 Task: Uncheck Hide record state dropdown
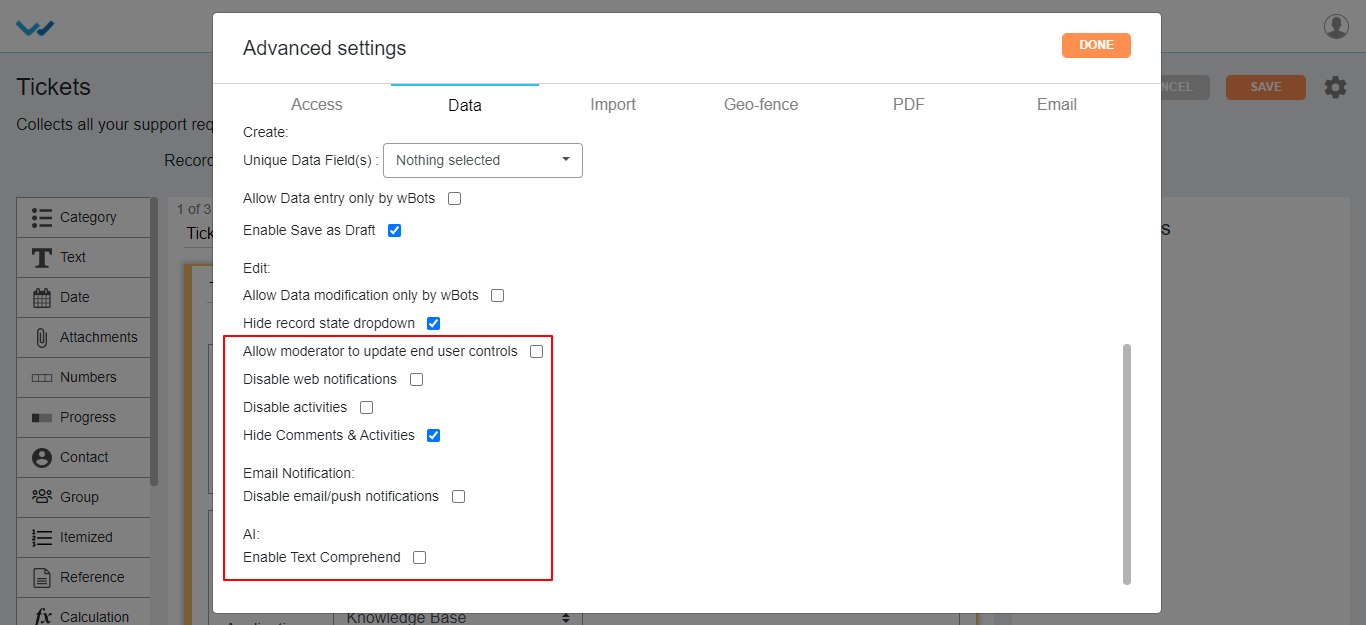[x=433, y=323]
